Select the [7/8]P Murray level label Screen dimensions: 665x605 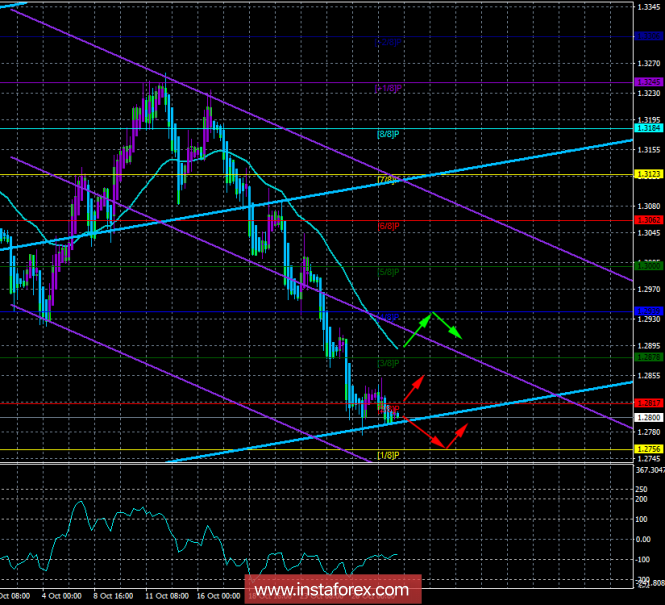click(388, 180)
